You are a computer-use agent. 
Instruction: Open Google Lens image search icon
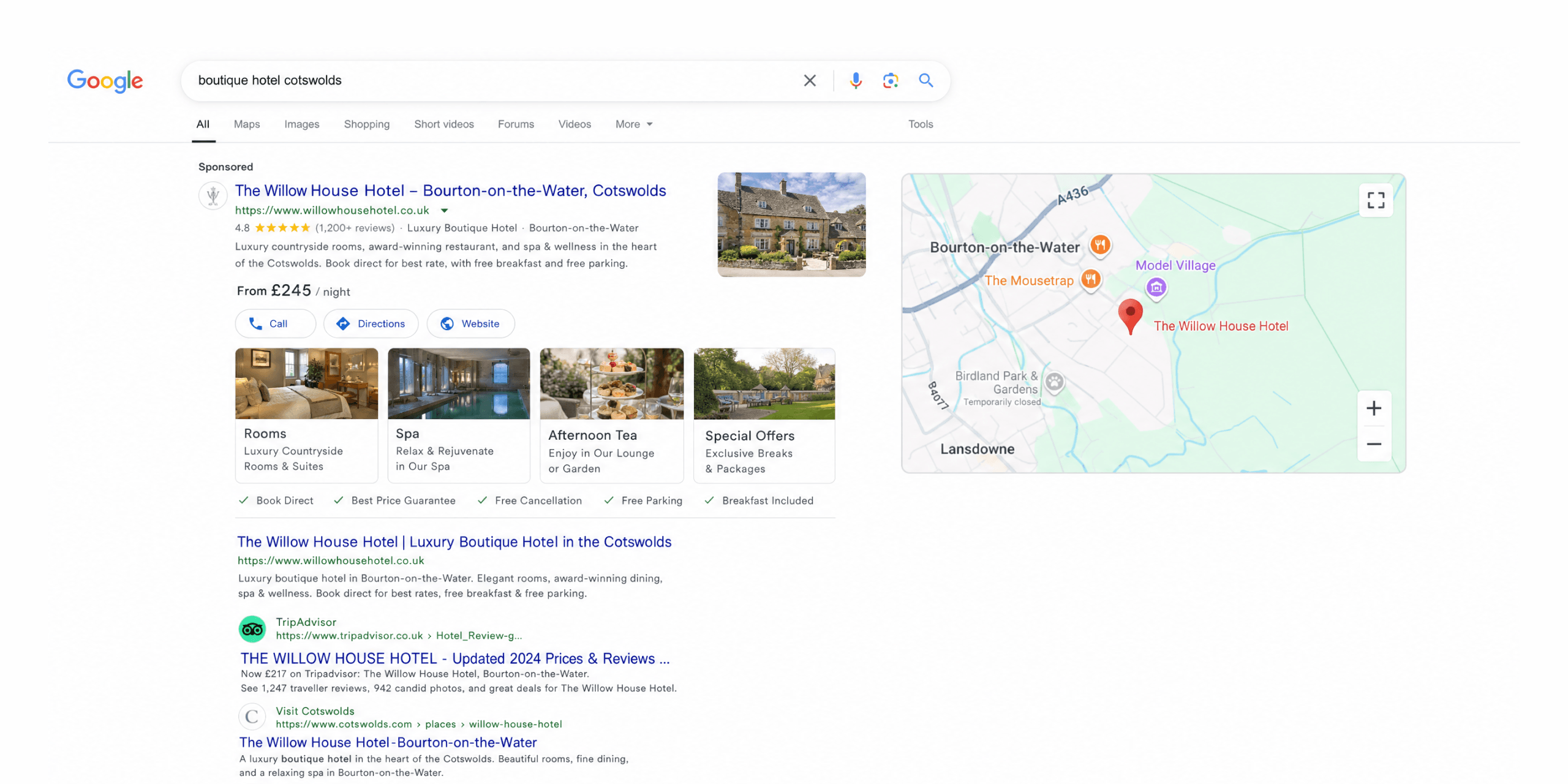(x=890, y=80)
